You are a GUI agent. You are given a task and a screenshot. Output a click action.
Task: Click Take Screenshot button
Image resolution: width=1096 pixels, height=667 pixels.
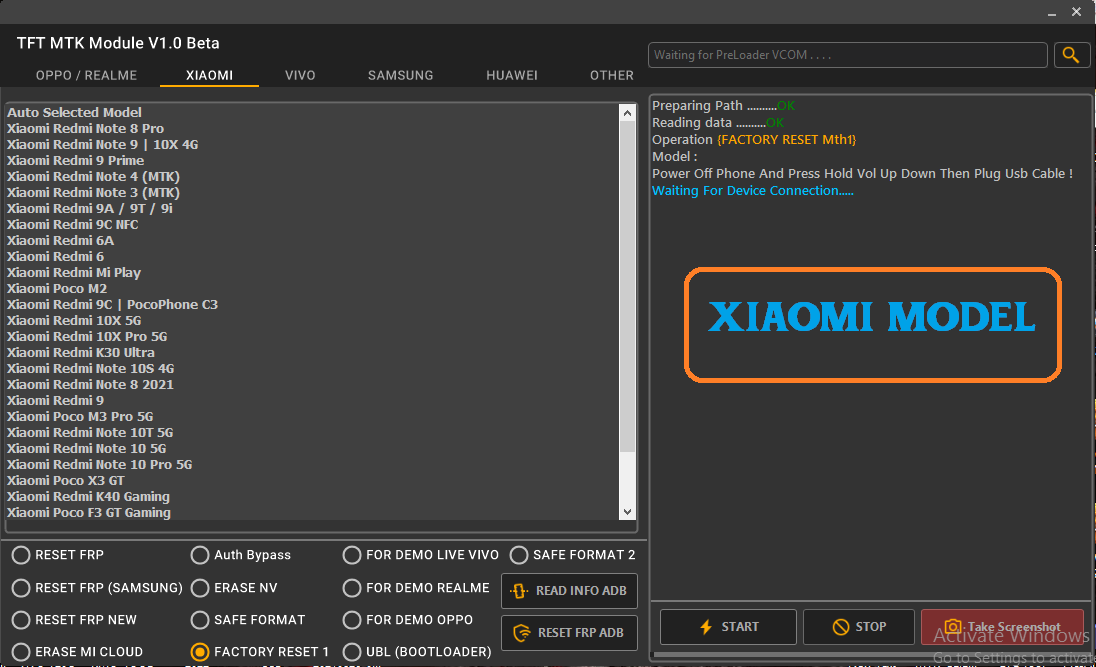tap(1002, 626)
